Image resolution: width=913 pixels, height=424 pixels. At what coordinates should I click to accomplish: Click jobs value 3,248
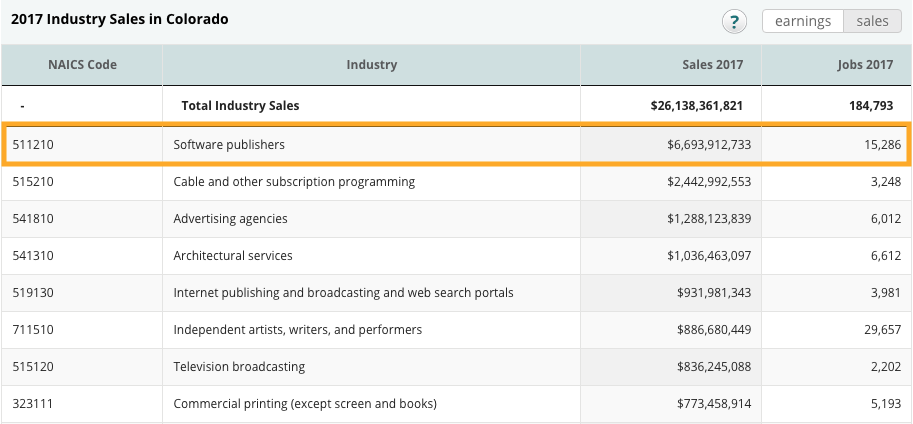(886, 182)
